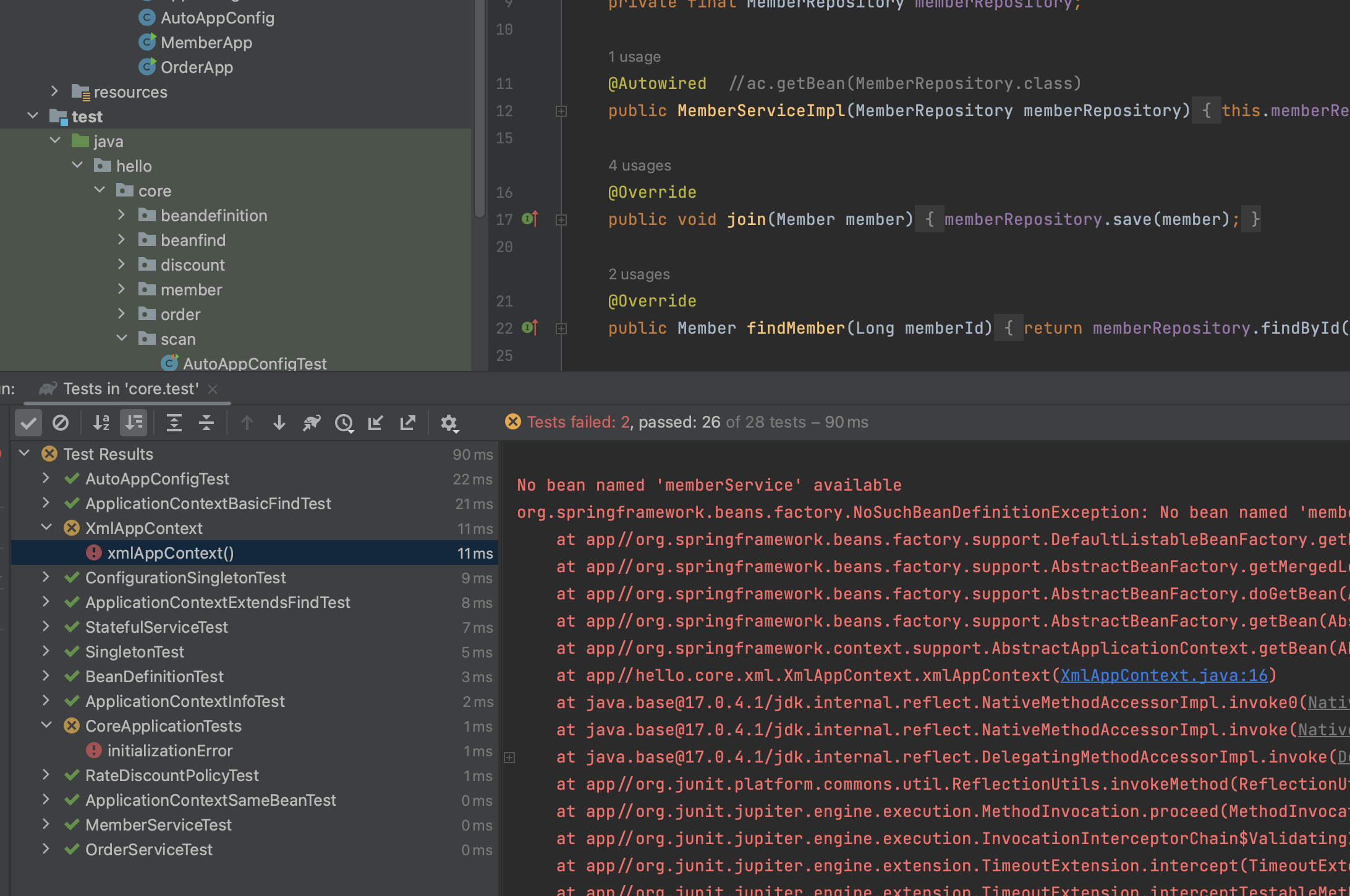Click the '2 usages' hint above findMember
This screenshot has width=1350, height=896.
(x=639, y=274)
